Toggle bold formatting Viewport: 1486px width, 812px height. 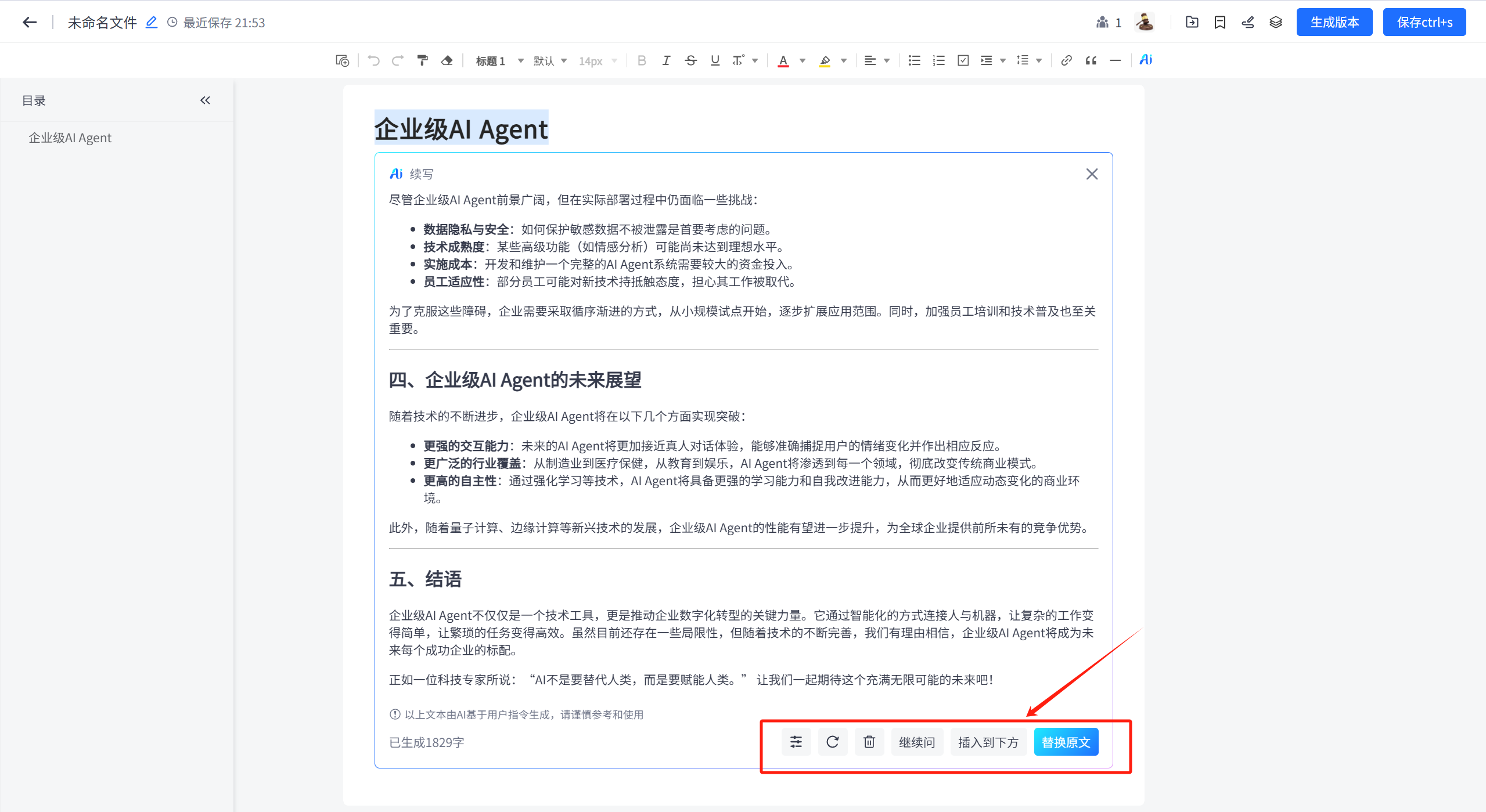641,60
